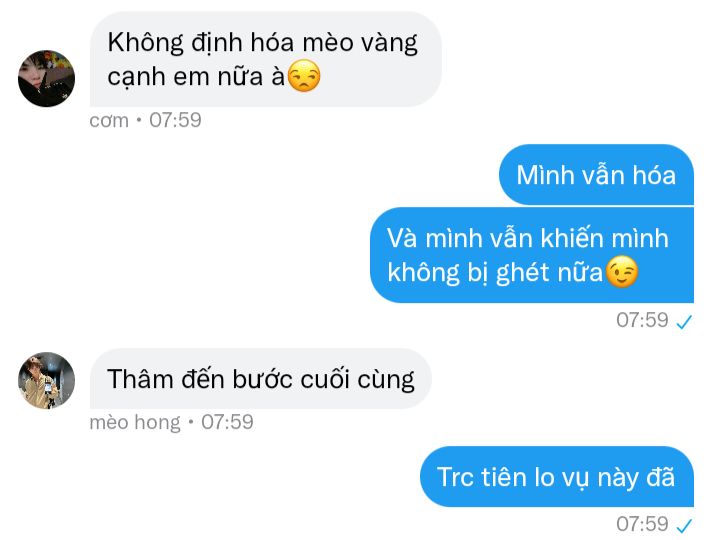Click the word 'Trc' in bottom bubble
The height and width of the screenshot is (540, 720).
click(x=456, y=477)
